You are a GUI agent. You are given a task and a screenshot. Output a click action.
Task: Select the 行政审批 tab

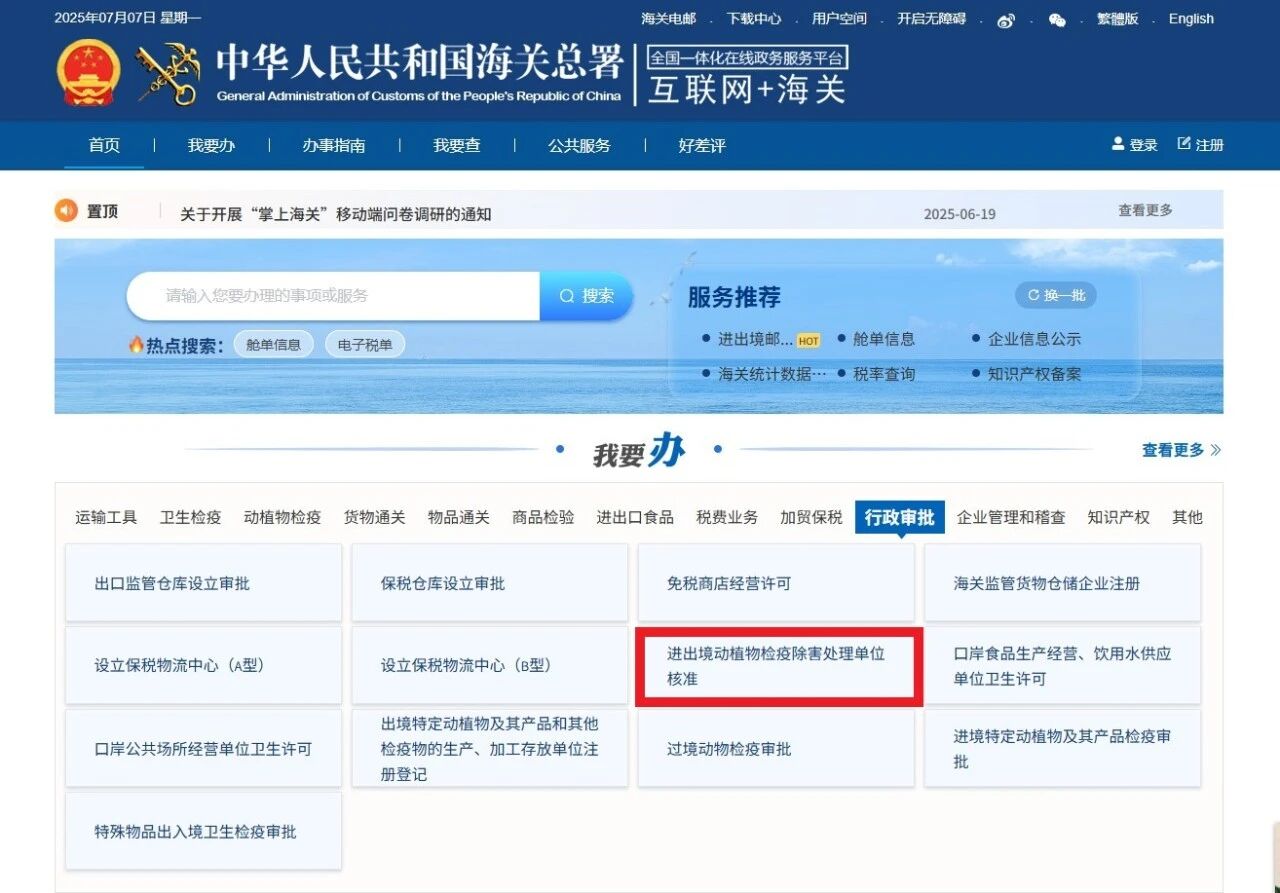(x=900, y=517)
